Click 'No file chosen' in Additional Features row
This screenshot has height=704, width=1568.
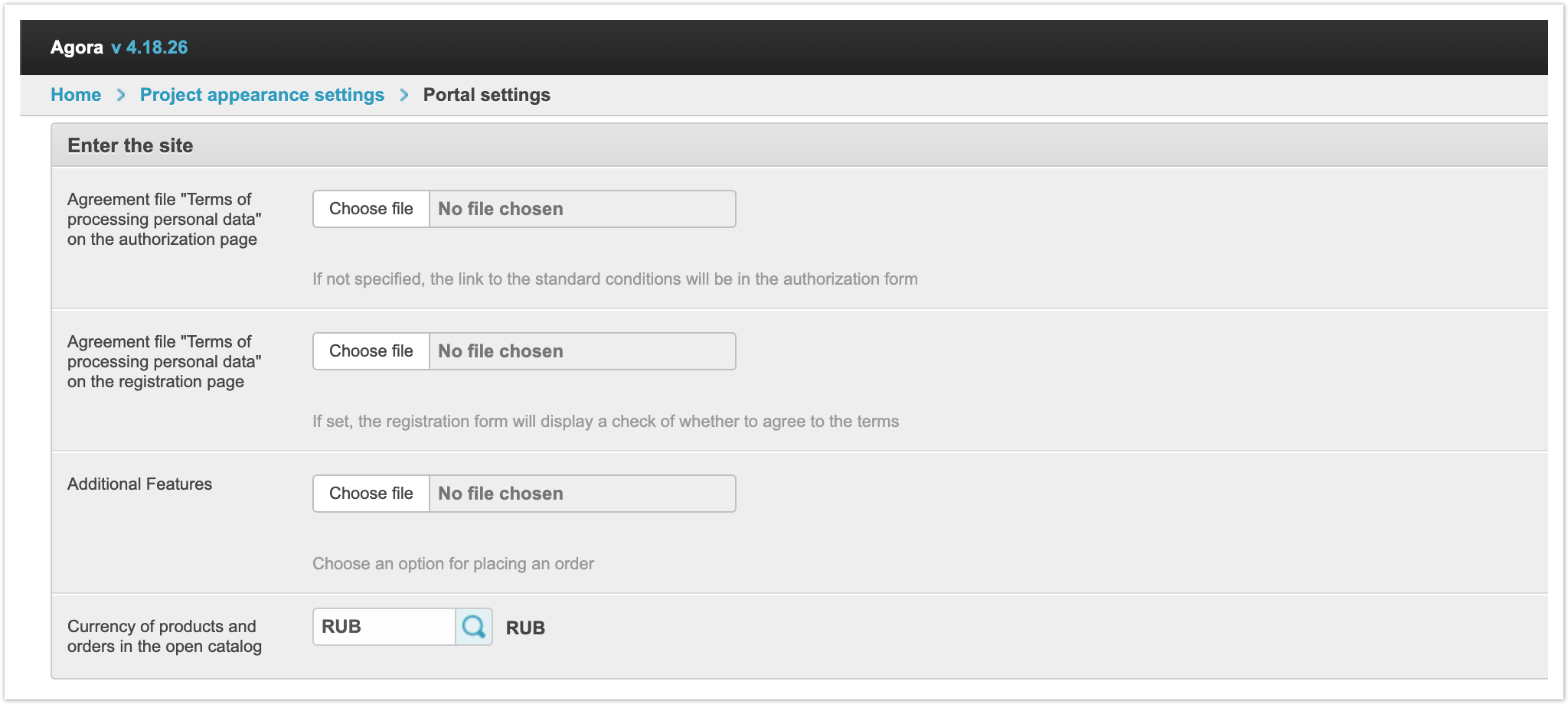[x=501, y=494]
